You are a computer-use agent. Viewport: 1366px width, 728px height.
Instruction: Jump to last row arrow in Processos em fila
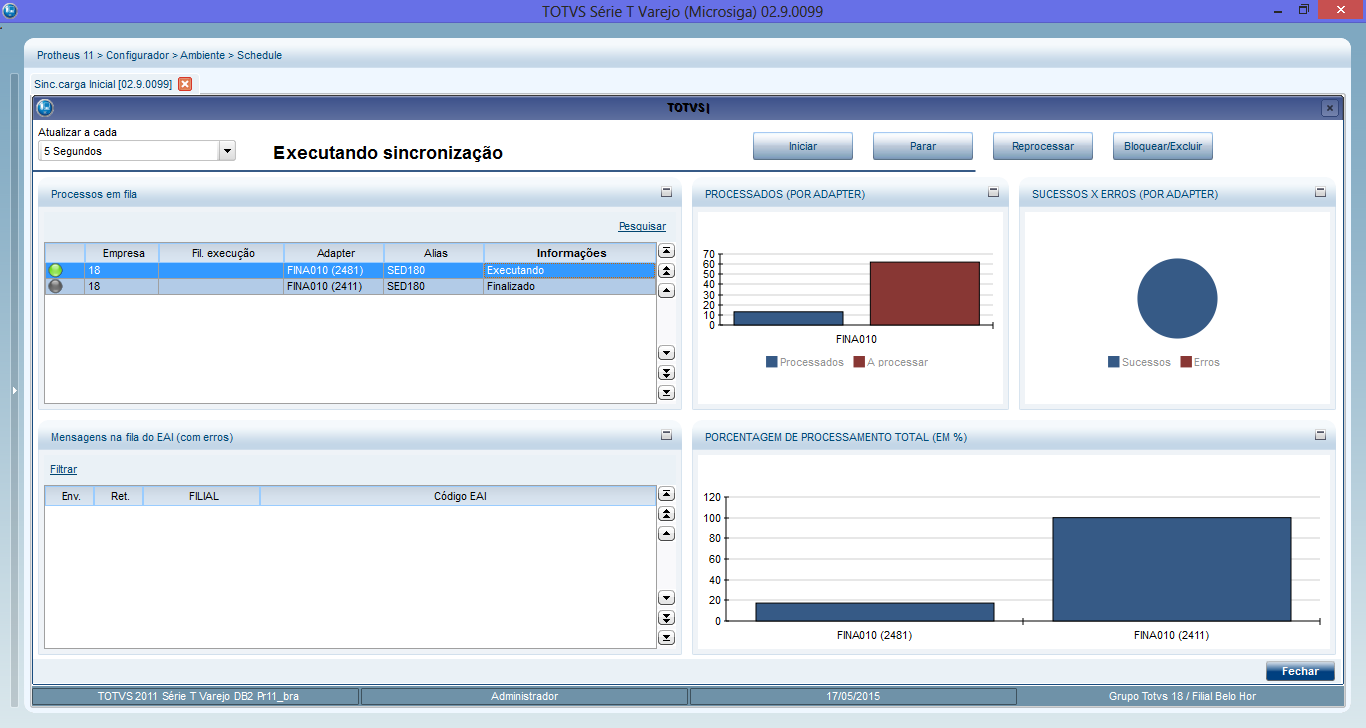click(x=666, y=393)
